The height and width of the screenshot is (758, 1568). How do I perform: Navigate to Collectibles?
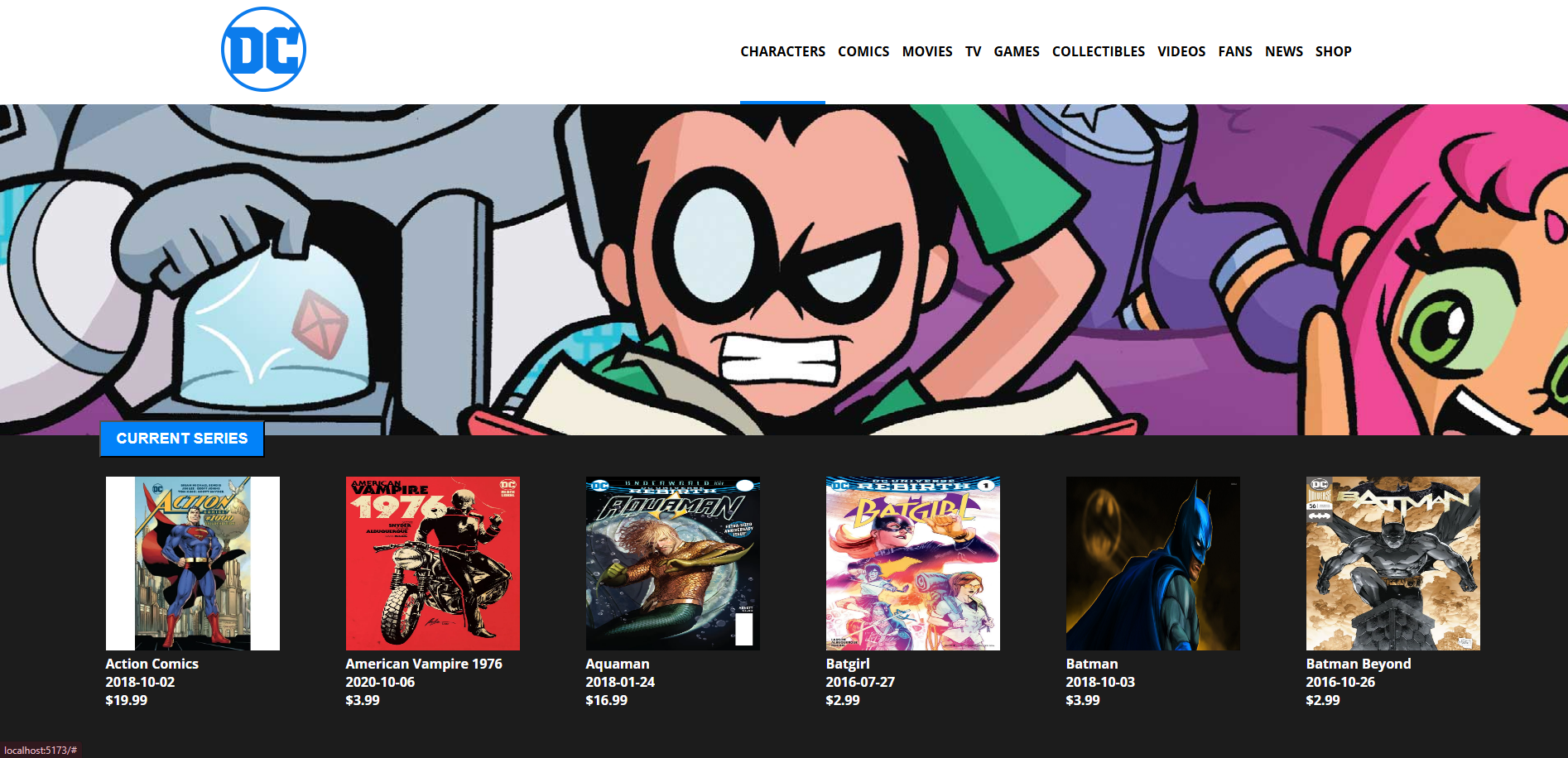point(1099,51)
